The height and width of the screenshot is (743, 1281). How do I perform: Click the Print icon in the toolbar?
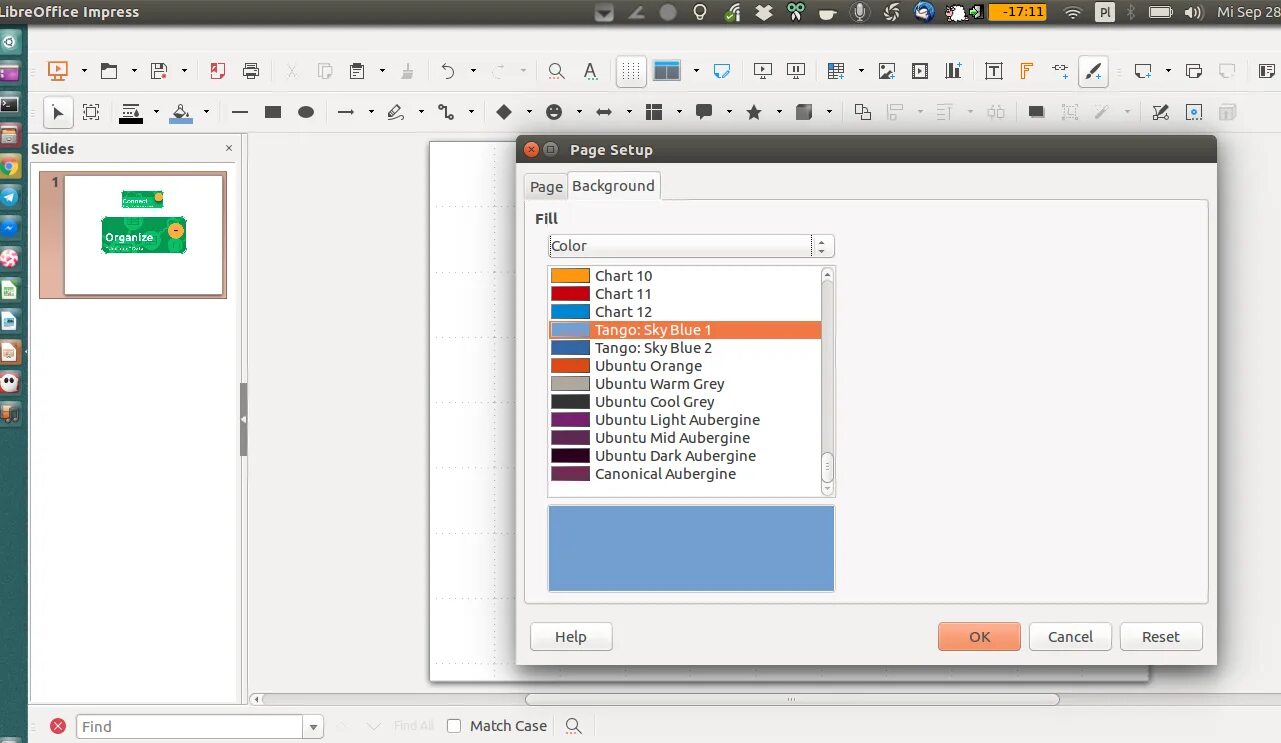click(x=250, y=70)
